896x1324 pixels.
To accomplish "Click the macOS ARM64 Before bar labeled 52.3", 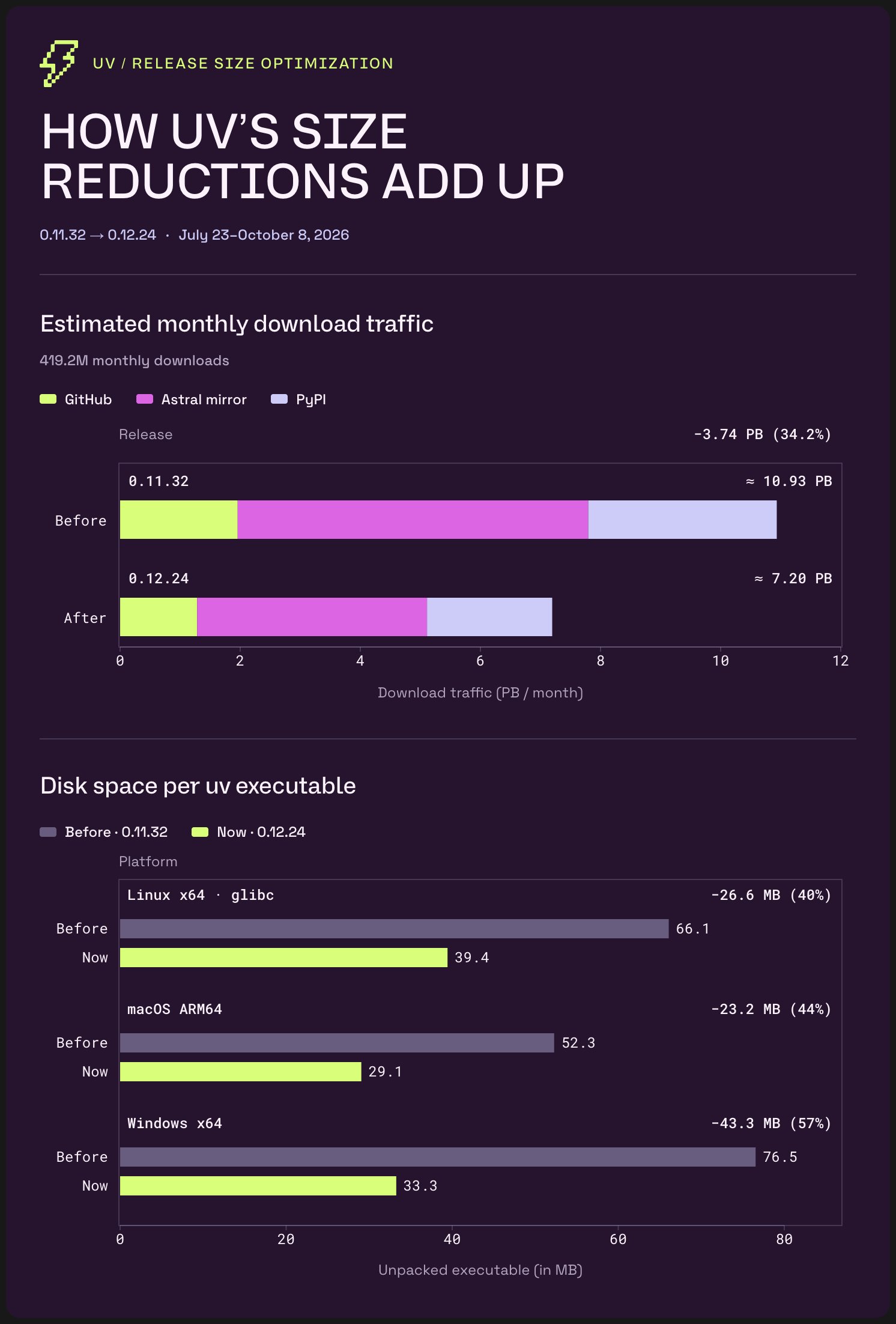I will (x=337, y=1043).
